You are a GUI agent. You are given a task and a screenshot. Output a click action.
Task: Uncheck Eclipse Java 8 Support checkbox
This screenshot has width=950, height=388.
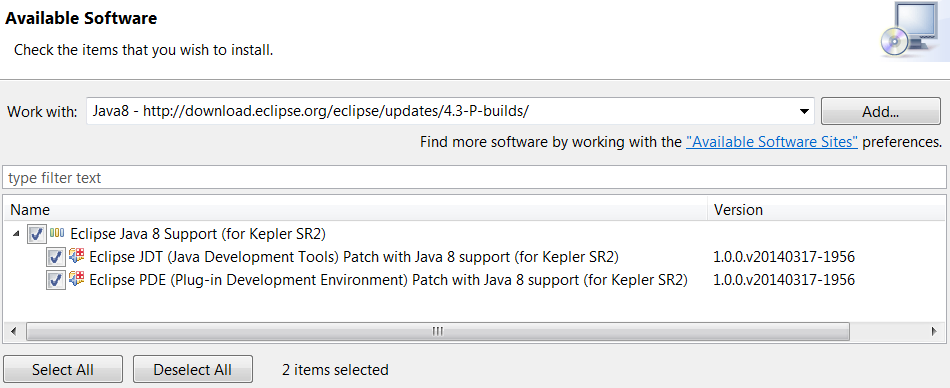pyautogui.click(x=36, y=234)
